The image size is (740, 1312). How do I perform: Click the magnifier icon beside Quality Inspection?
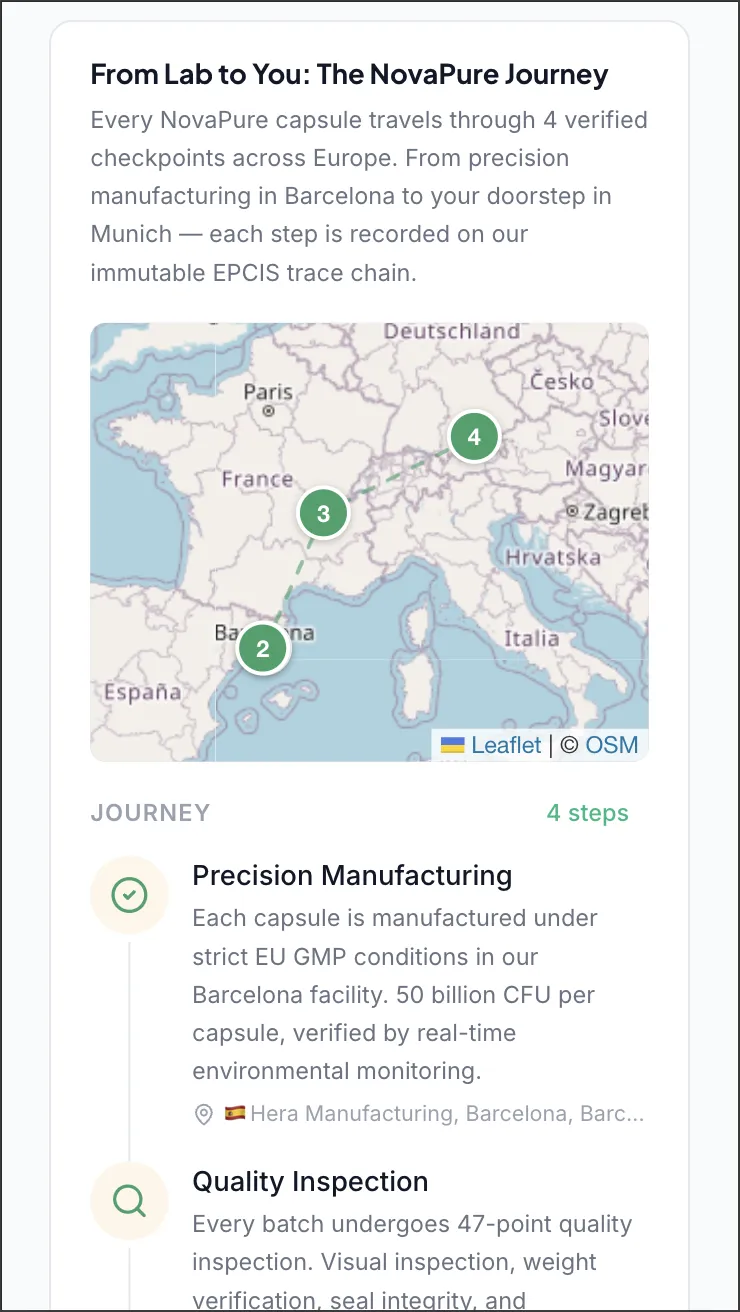(x=129, y=1201)
